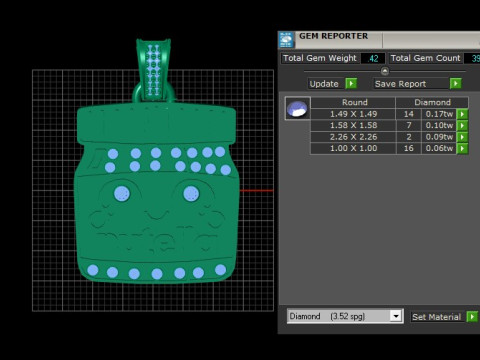Click green arrow beside Update
The image size is (480, 360).
(x=351, y=83)
